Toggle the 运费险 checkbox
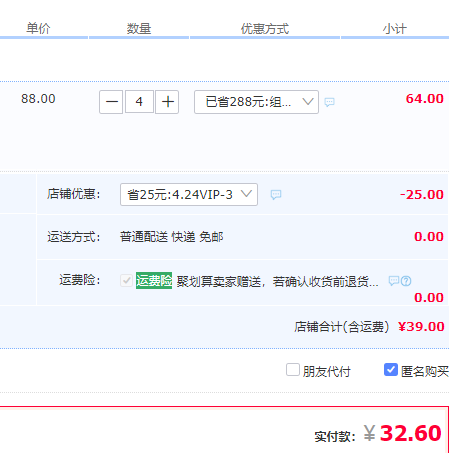Image resolution: width=473 pixels, height=453 pixels. click(x=126, y=280)
